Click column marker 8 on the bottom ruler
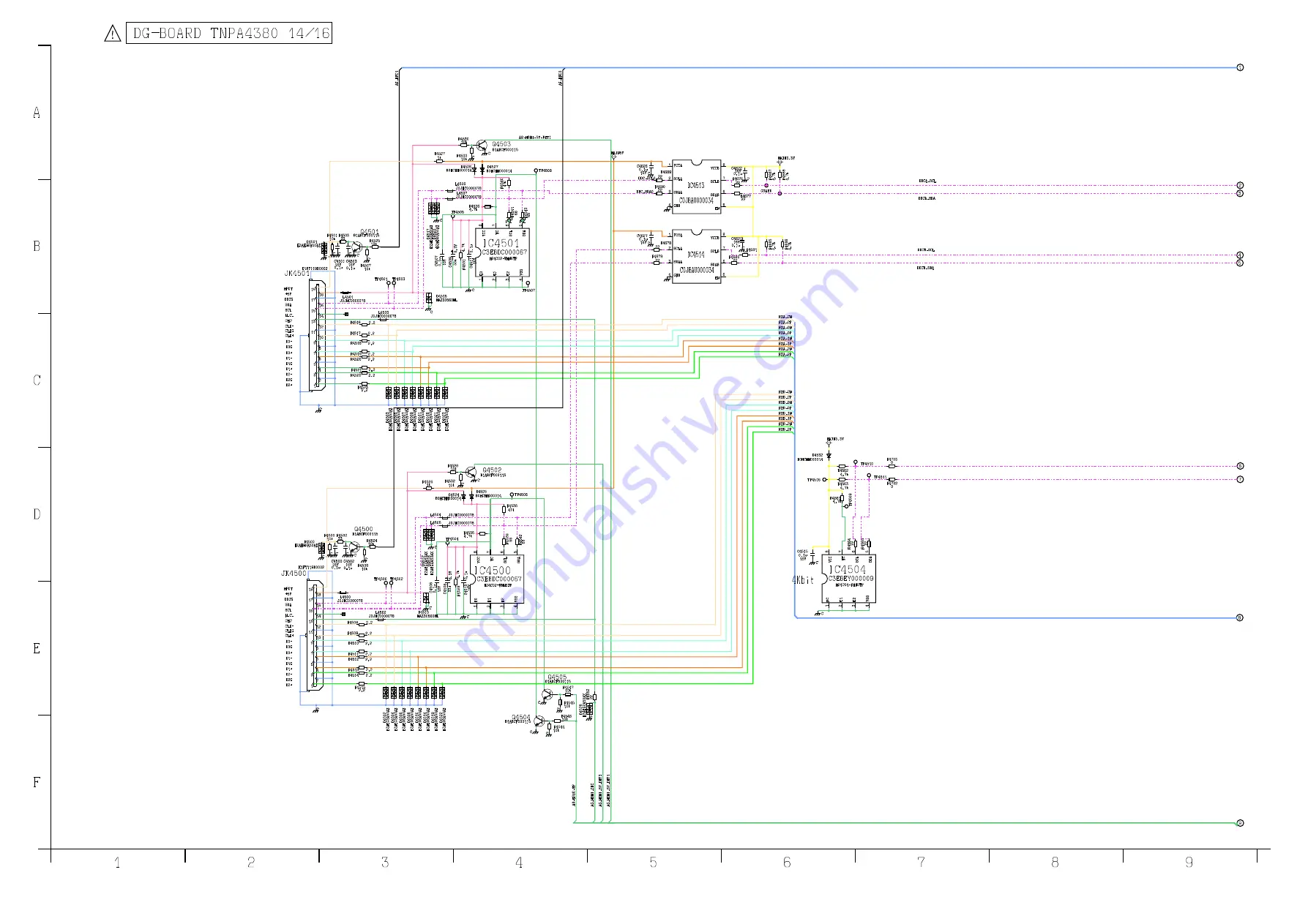The width and height of the screenshot is (1308, 924). click(x=1055, y=863)
